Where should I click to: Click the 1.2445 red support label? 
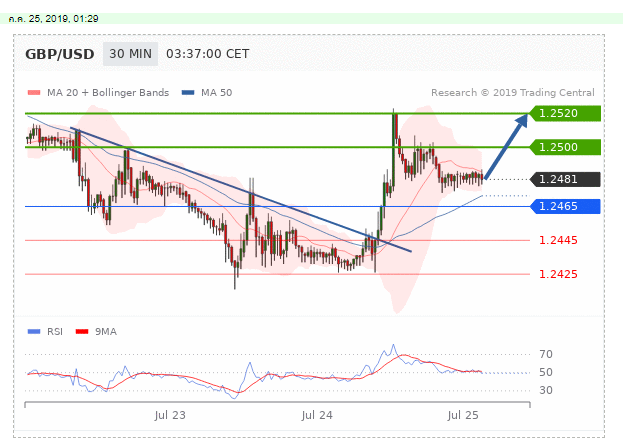click(558, 240)
